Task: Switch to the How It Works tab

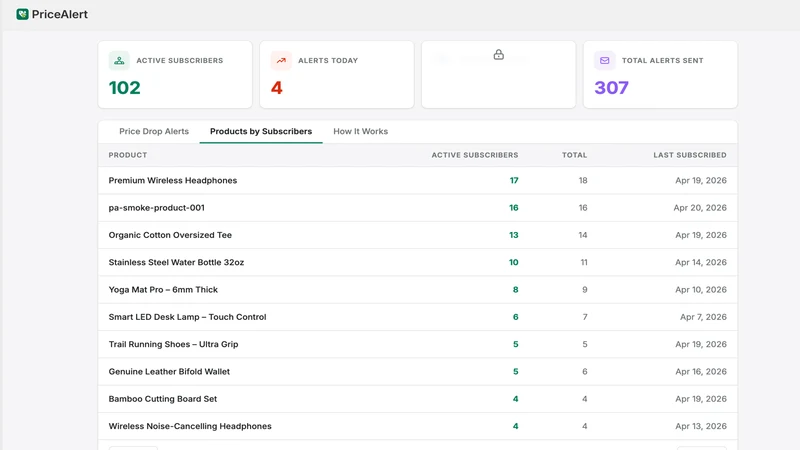Action: 361,132
